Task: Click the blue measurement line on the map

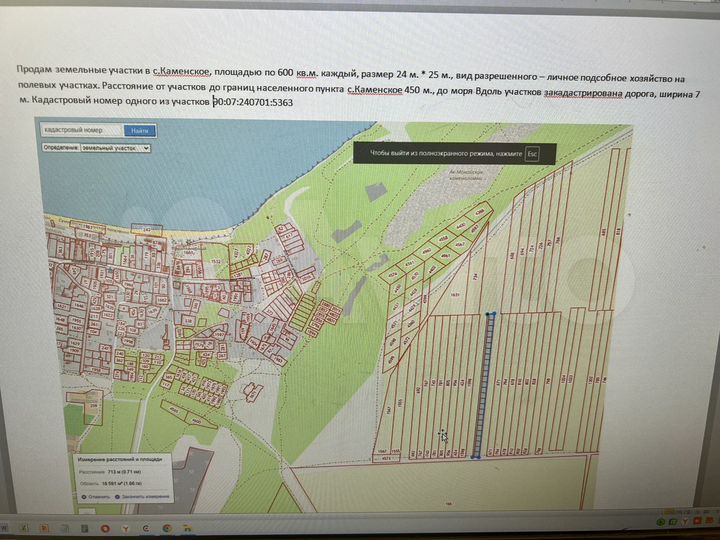Action: point(485,385)
